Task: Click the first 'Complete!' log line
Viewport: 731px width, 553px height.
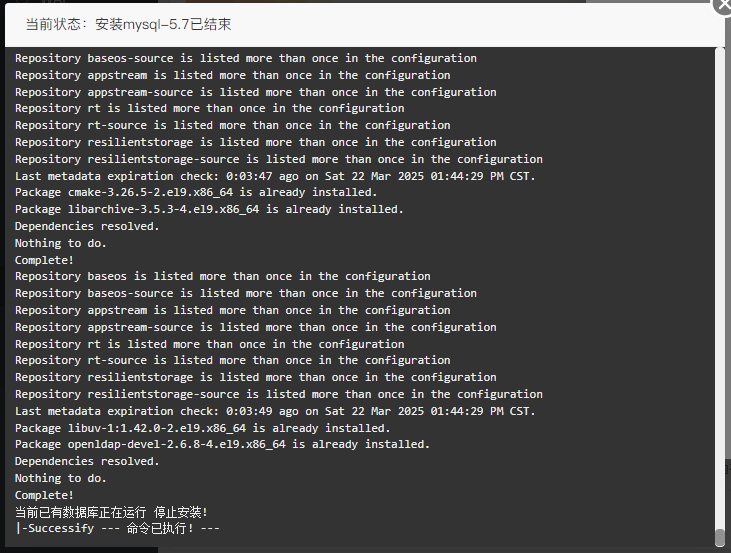Action: pyautogui.click(x=44, y=260)
